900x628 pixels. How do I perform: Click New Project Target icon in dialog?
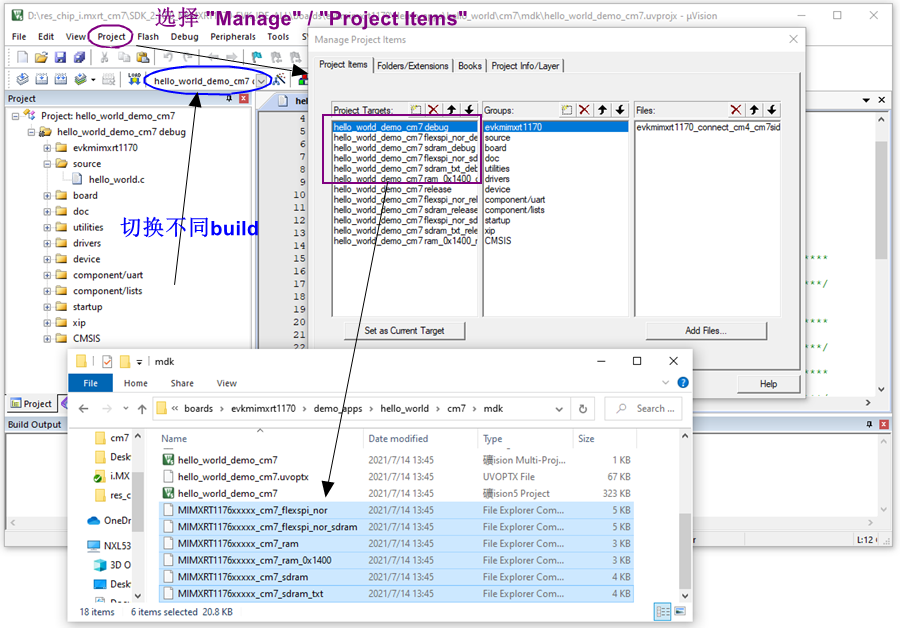point(416,110)
